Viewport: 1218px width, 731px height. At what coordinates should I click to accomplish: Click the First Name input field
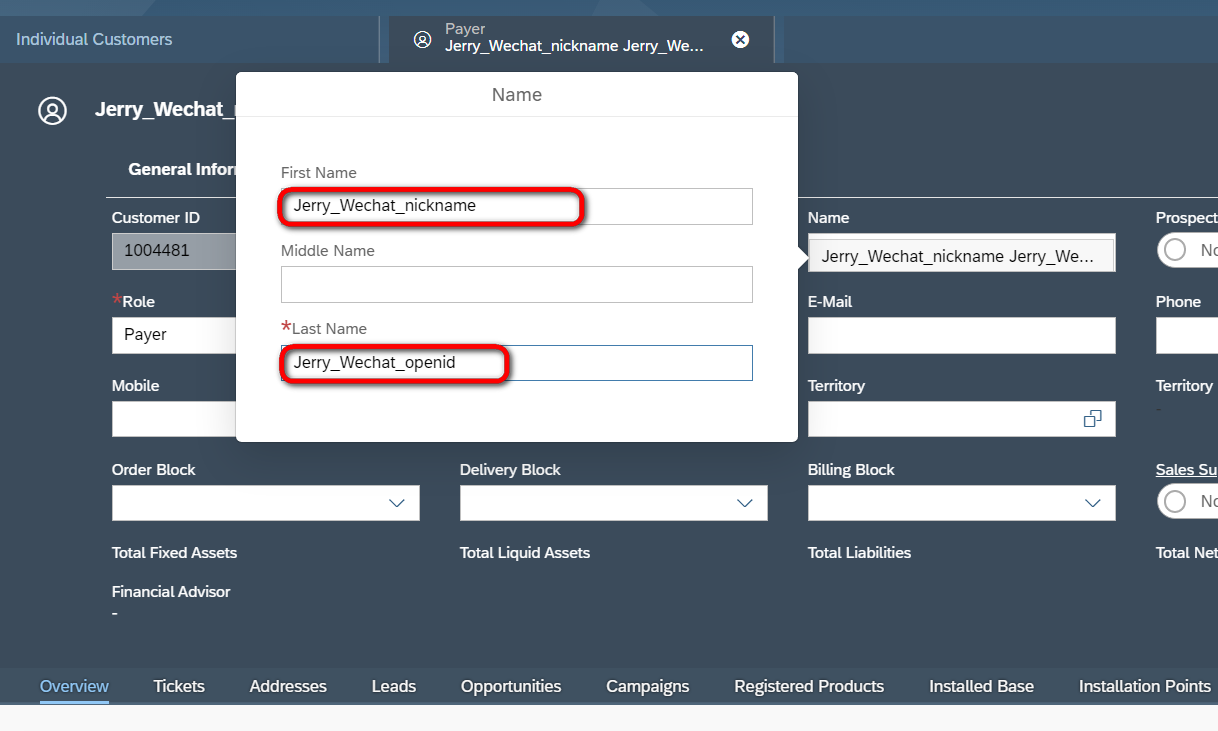(517, 206)
